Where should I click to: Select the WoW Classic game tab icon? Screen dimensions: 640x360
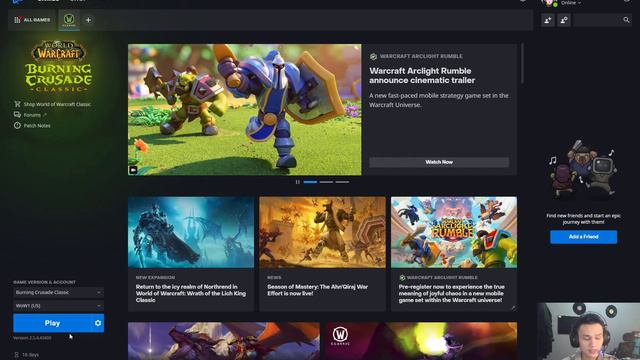point(69,19)
